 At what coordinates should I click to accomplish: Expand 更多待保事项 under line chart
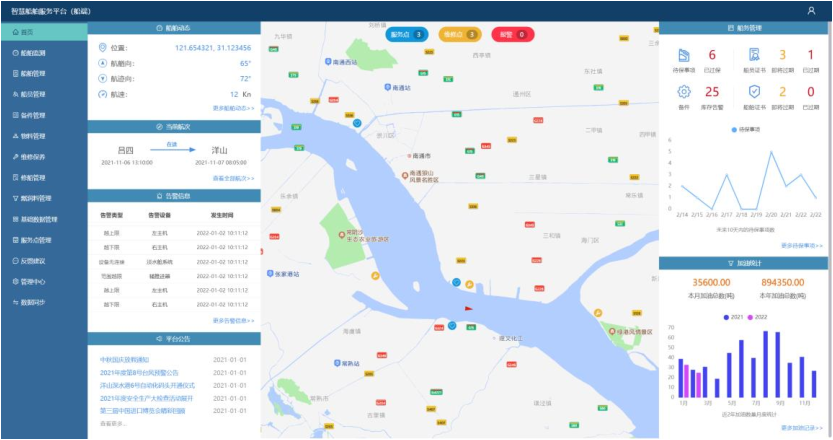pyautogui.click(x=802, y=245)
